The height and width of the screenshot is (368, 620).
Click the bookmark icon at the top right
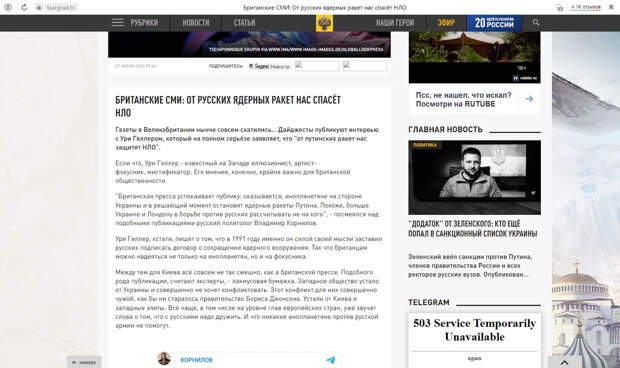[611, 7]
